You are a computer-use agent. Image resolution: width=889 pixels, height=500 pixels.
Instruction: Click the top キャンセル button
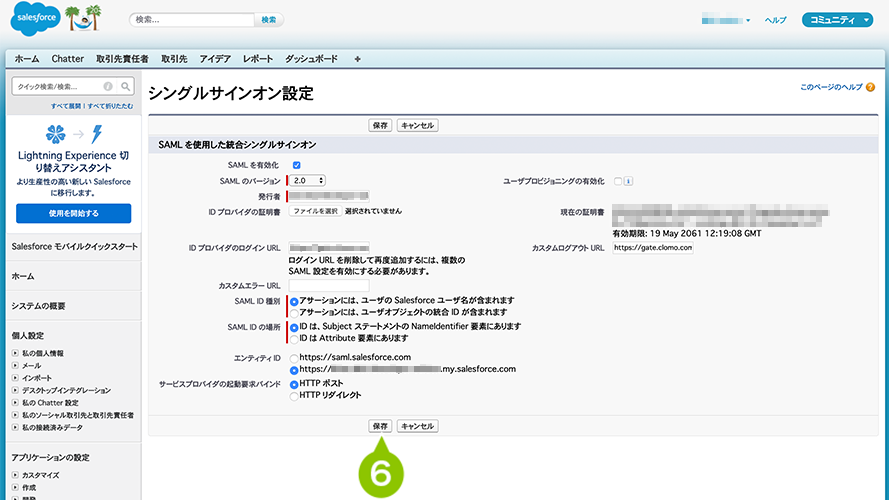417,125
